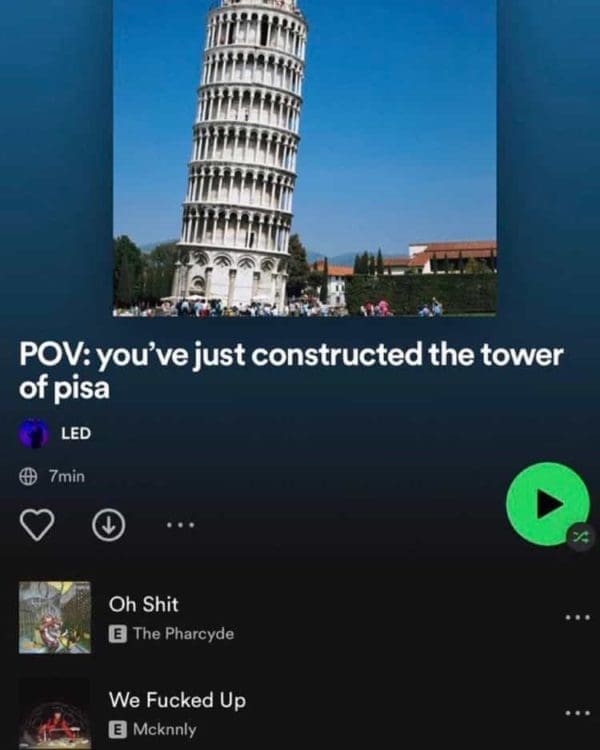600x750 pixels.
Task: Download the playlist using the arrow icon
Action: click(109, 525)
